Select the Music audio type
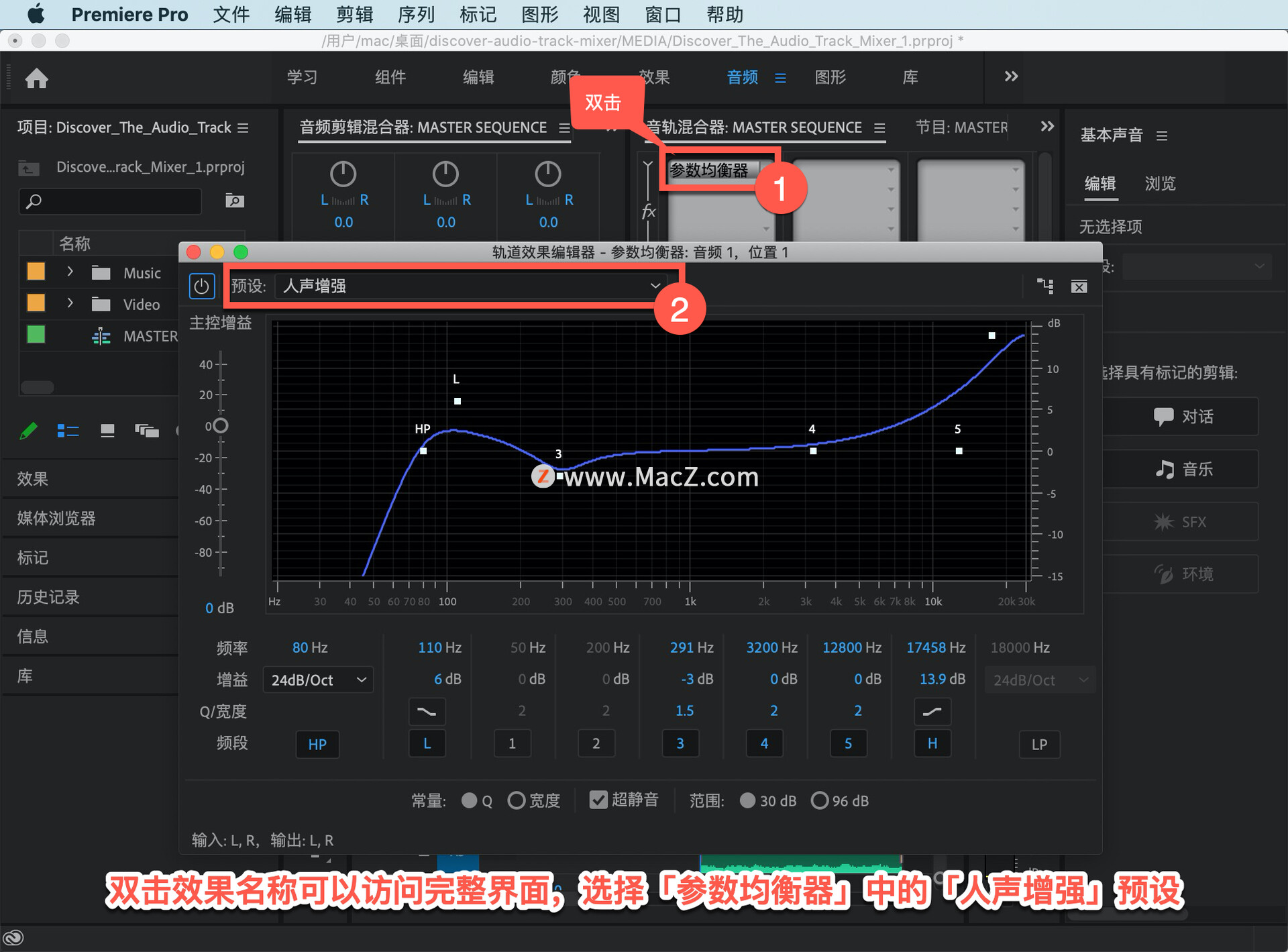The height and width of the screenshot is (952, 1288). (1183, 469)
